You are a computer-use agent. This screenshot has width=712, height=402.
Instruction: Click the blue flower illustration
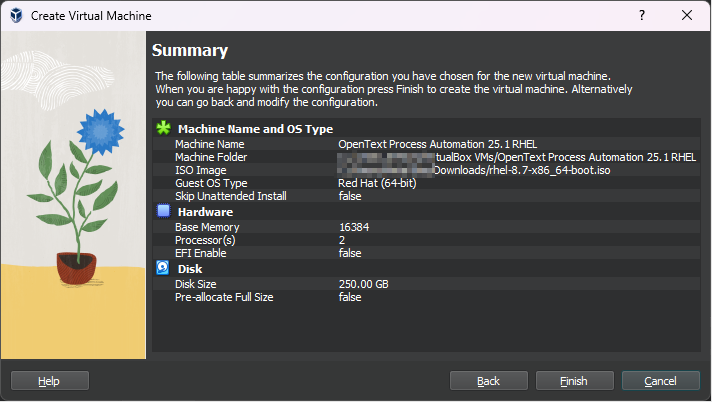coord(96,131)
